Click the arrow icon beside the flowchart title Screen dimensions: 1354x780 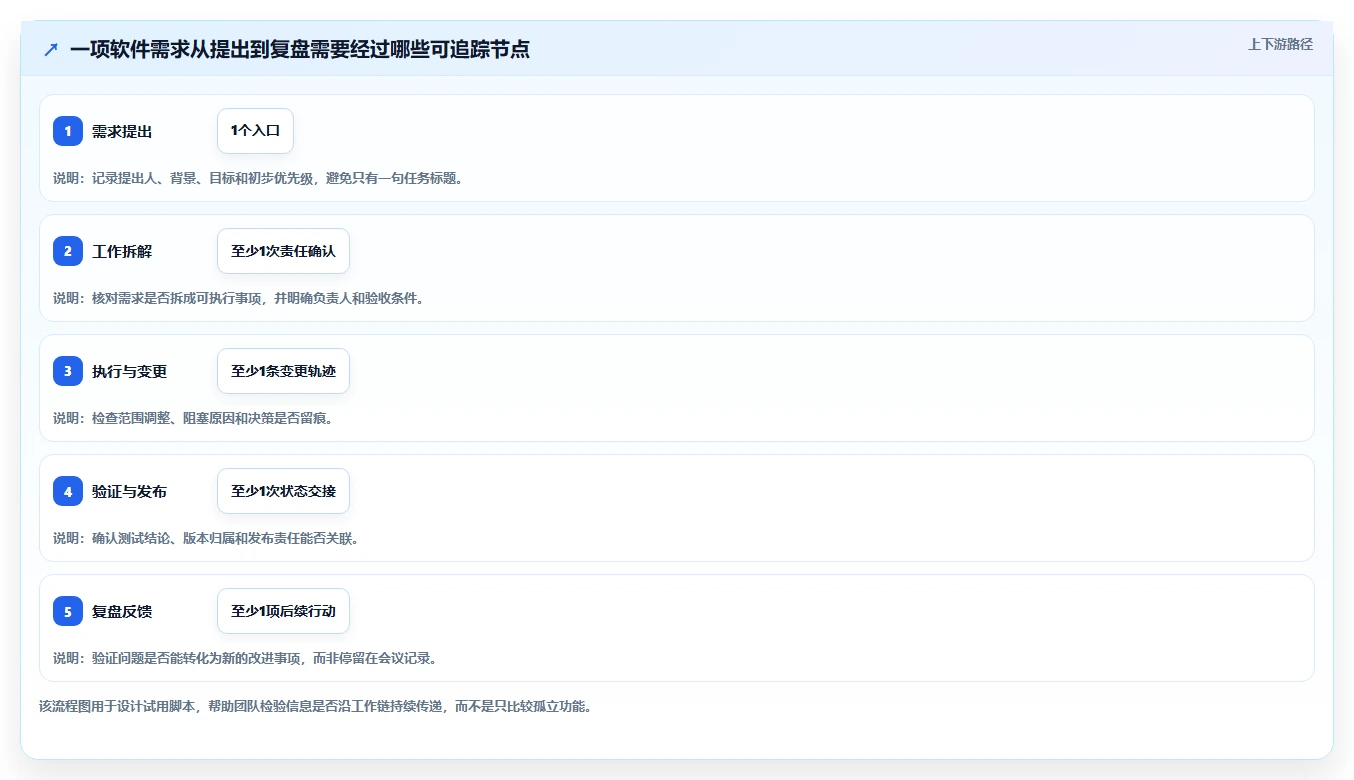[51, 49]
